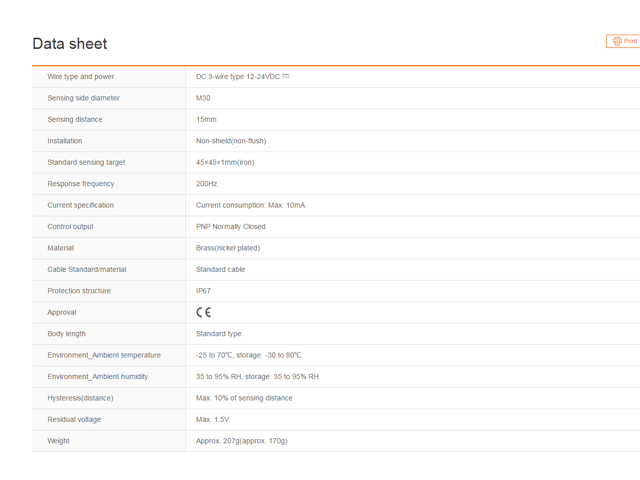Click the DC symbol after 12-24VDC
640x480 pixels.
(x=286, y=76)
